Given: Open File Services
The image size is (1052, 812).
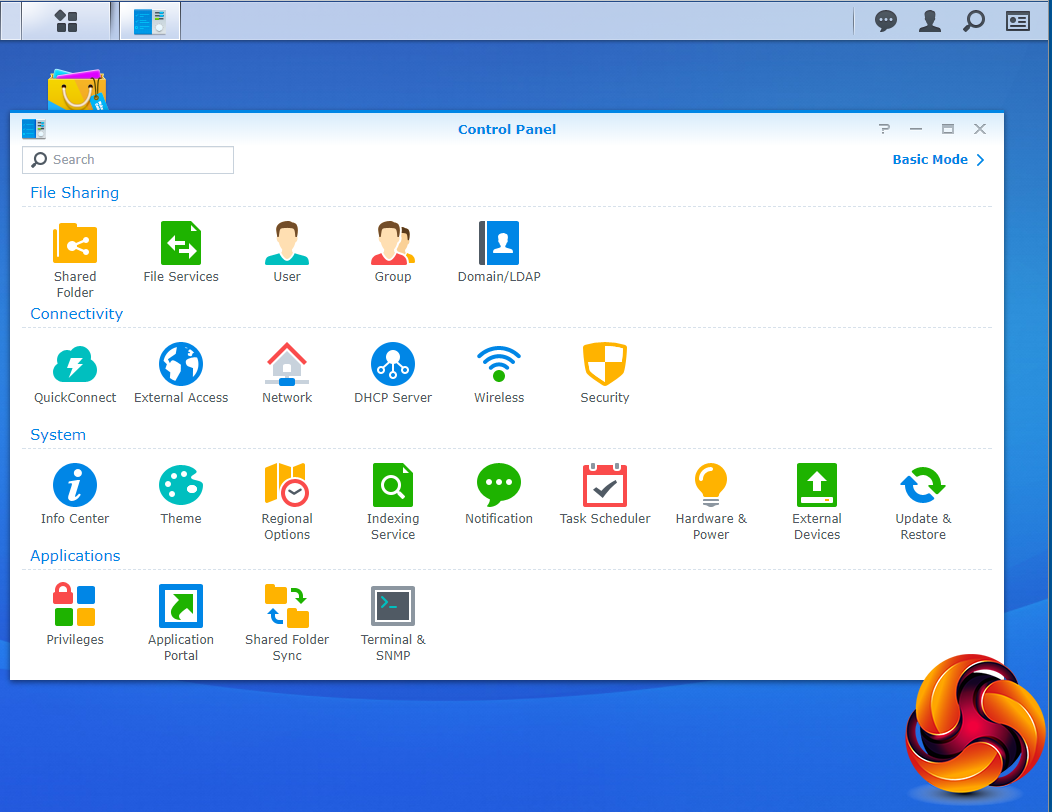Looking at the screenshot, I should [x=180, y=243].
